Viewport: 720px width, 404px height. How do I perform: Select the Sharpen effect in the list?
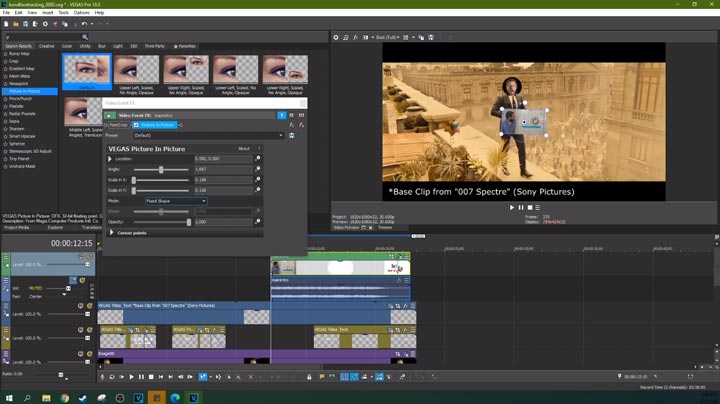[17, 129]
